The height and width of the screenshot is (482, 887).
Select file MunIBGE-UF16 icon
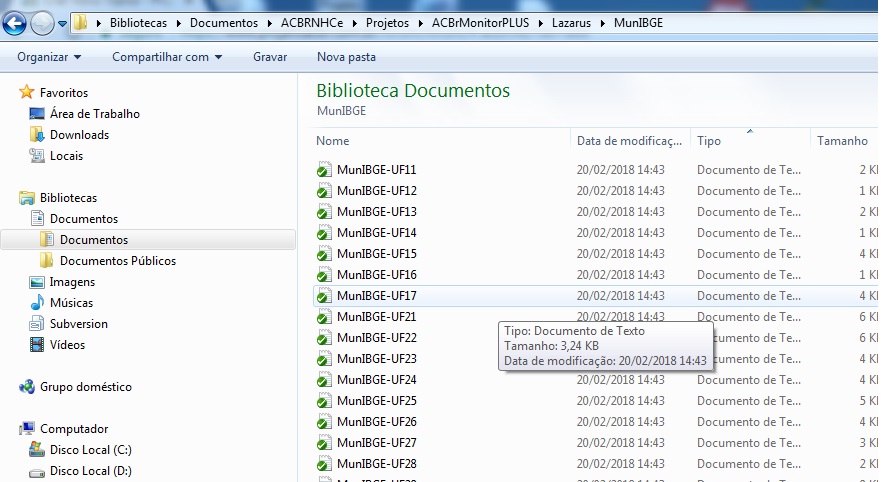click(x=324, y=274)
